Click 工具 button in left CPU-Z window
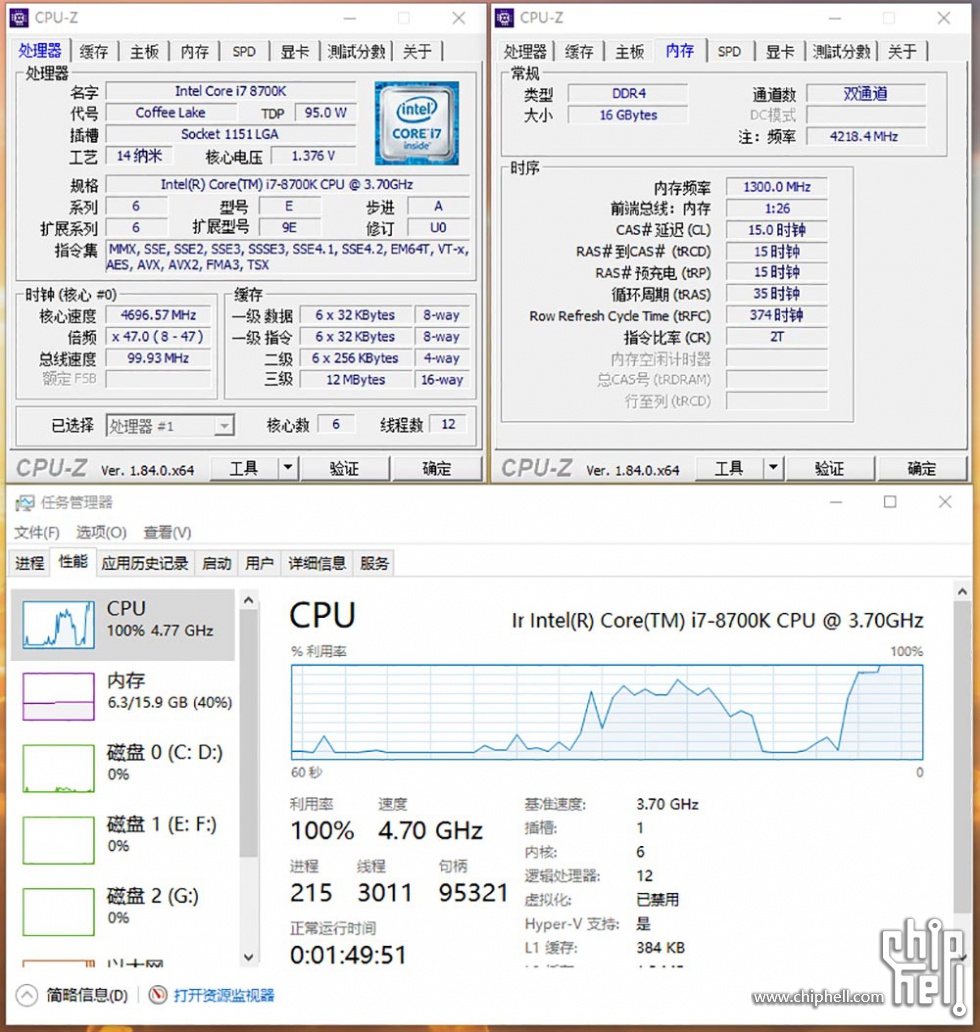 (x=244, y=468)
